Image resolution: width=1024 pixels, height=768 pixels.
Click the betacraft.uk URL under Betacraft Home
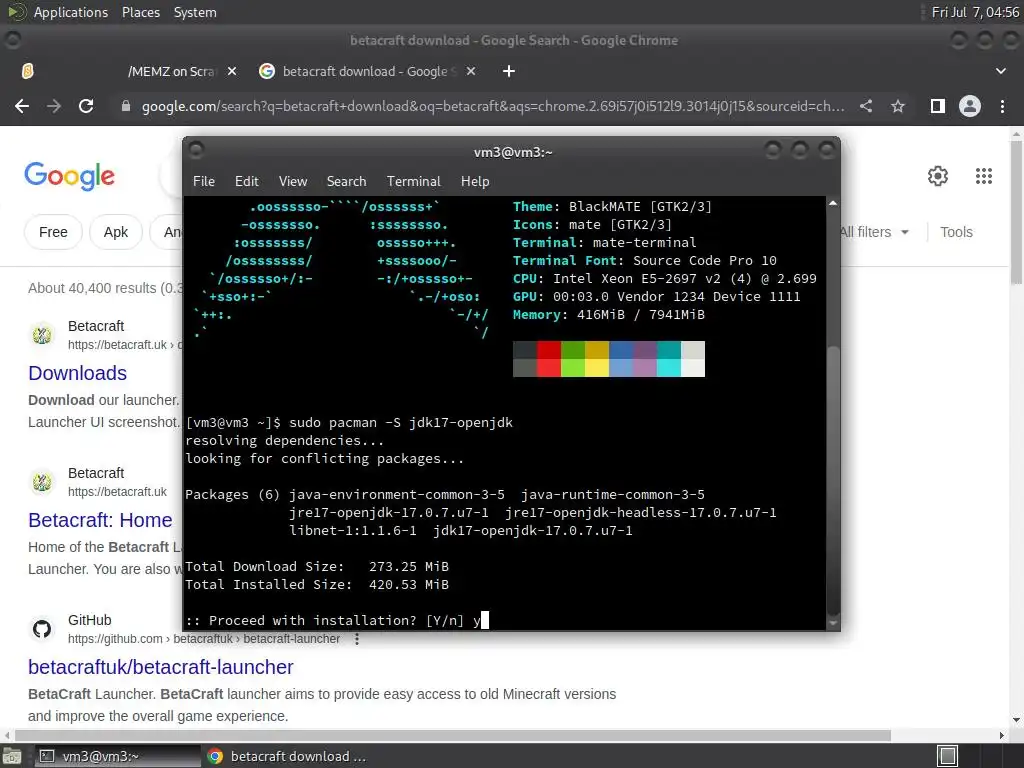[118, 492]
